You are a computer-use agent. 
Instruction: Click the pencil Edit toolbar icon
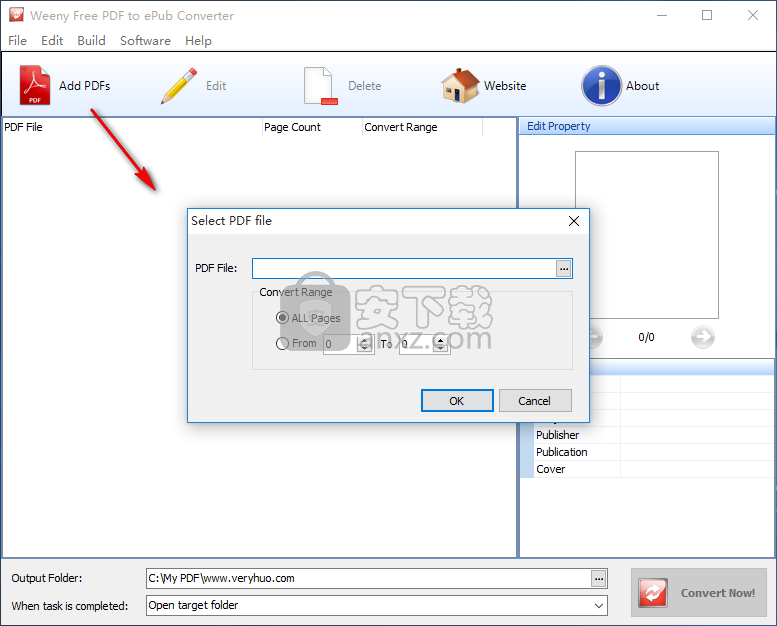tap(178, 86)
